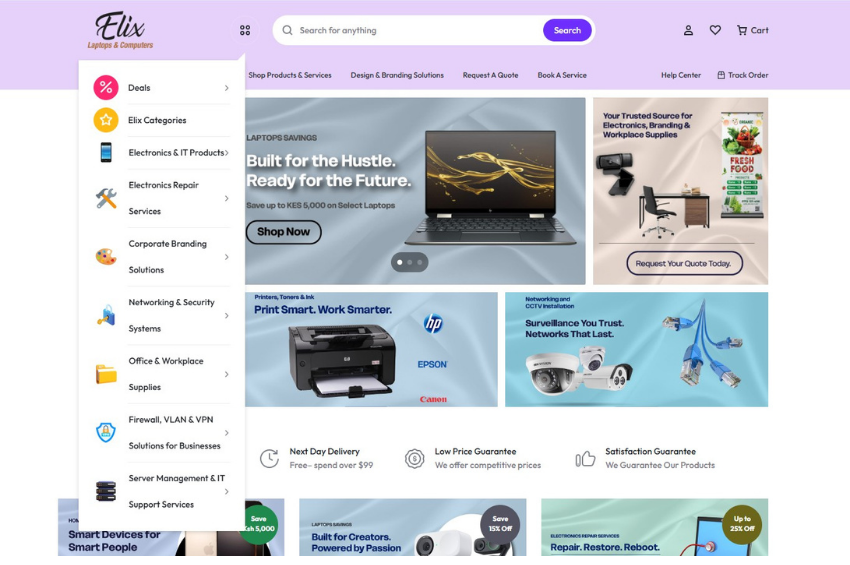Expand the Deals submenu arrow
Viewport: 850px width, 565px height.
pyautogui.click(x=226, y=88)
